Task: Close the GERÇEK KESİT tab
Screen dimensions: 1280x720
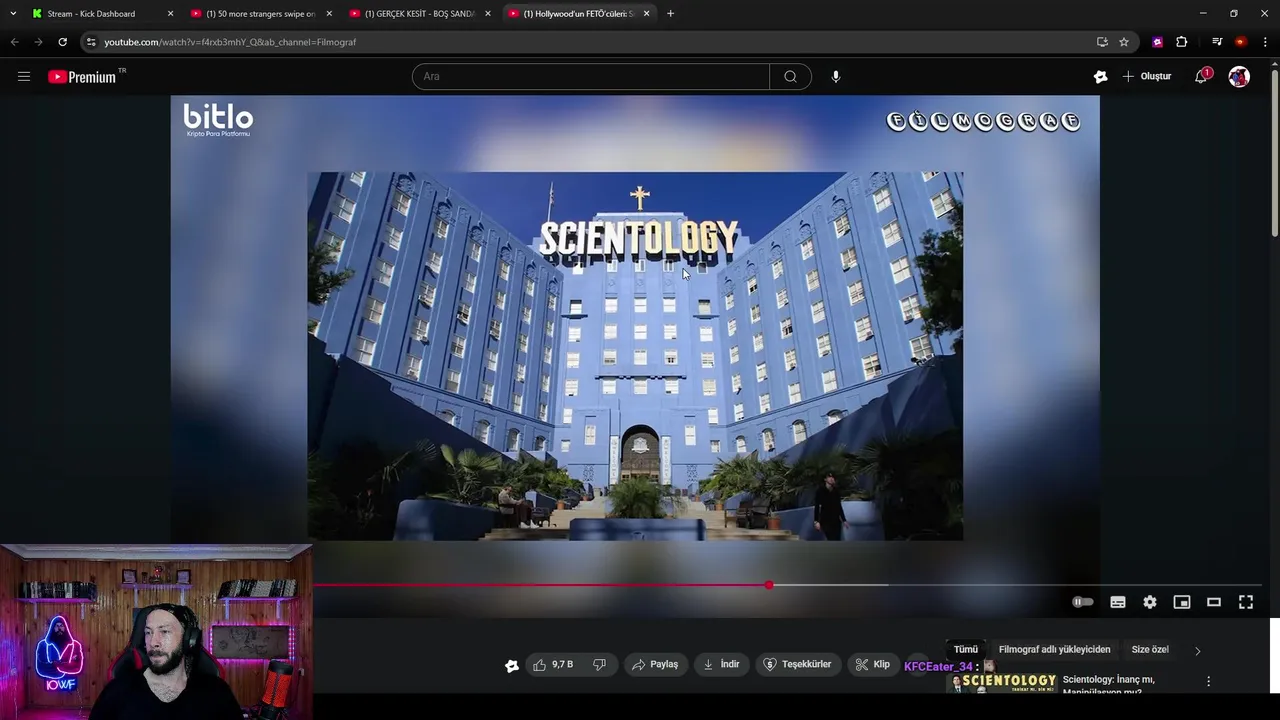Action: (488, 13)
